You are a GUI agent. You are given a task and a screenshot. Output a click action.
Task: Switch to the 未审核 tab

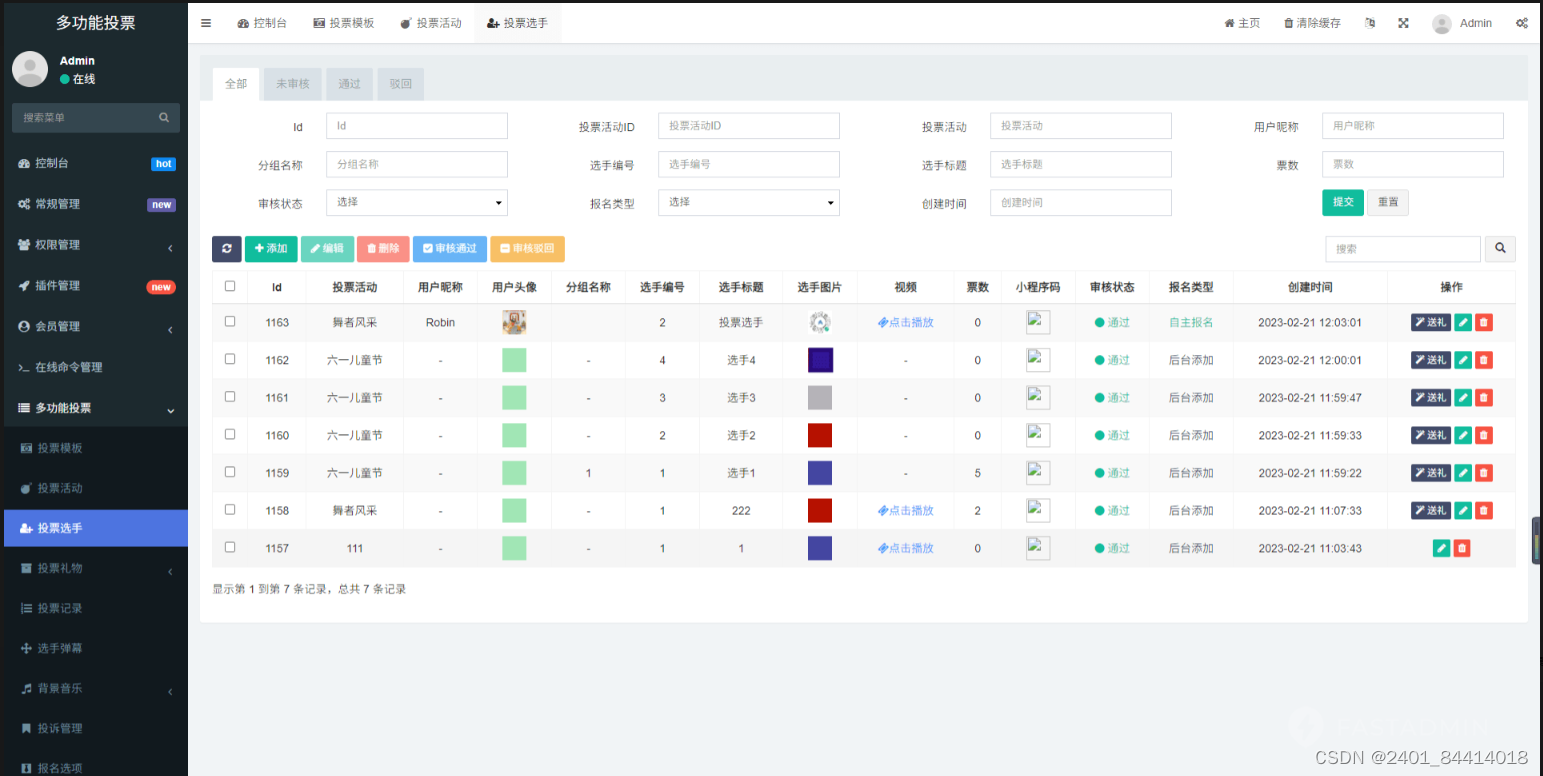coord(292,84)
